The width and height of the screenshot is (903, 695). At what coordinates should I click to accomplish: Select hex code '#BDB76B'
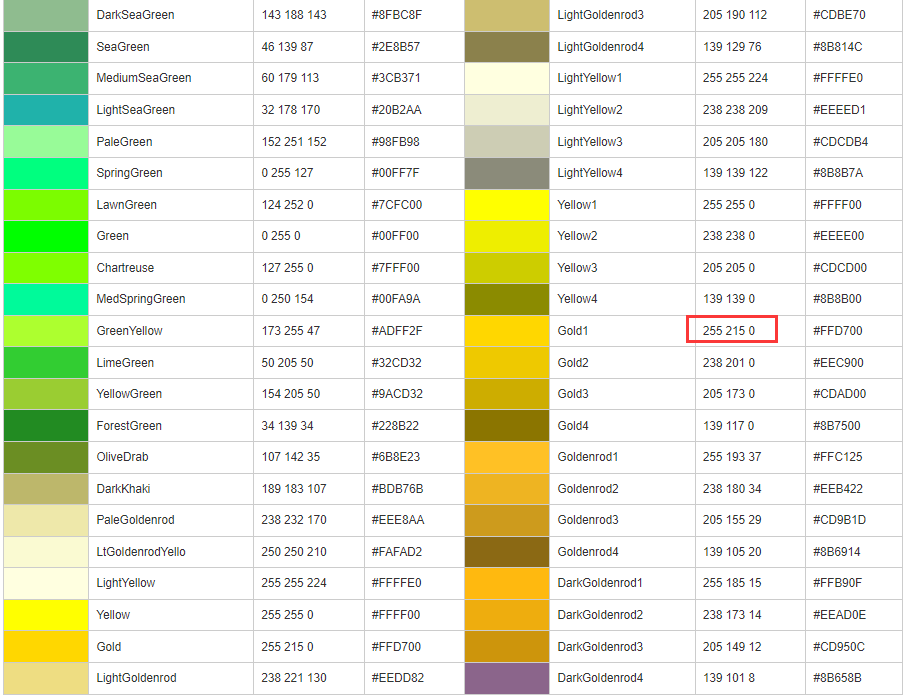(397, 489)
